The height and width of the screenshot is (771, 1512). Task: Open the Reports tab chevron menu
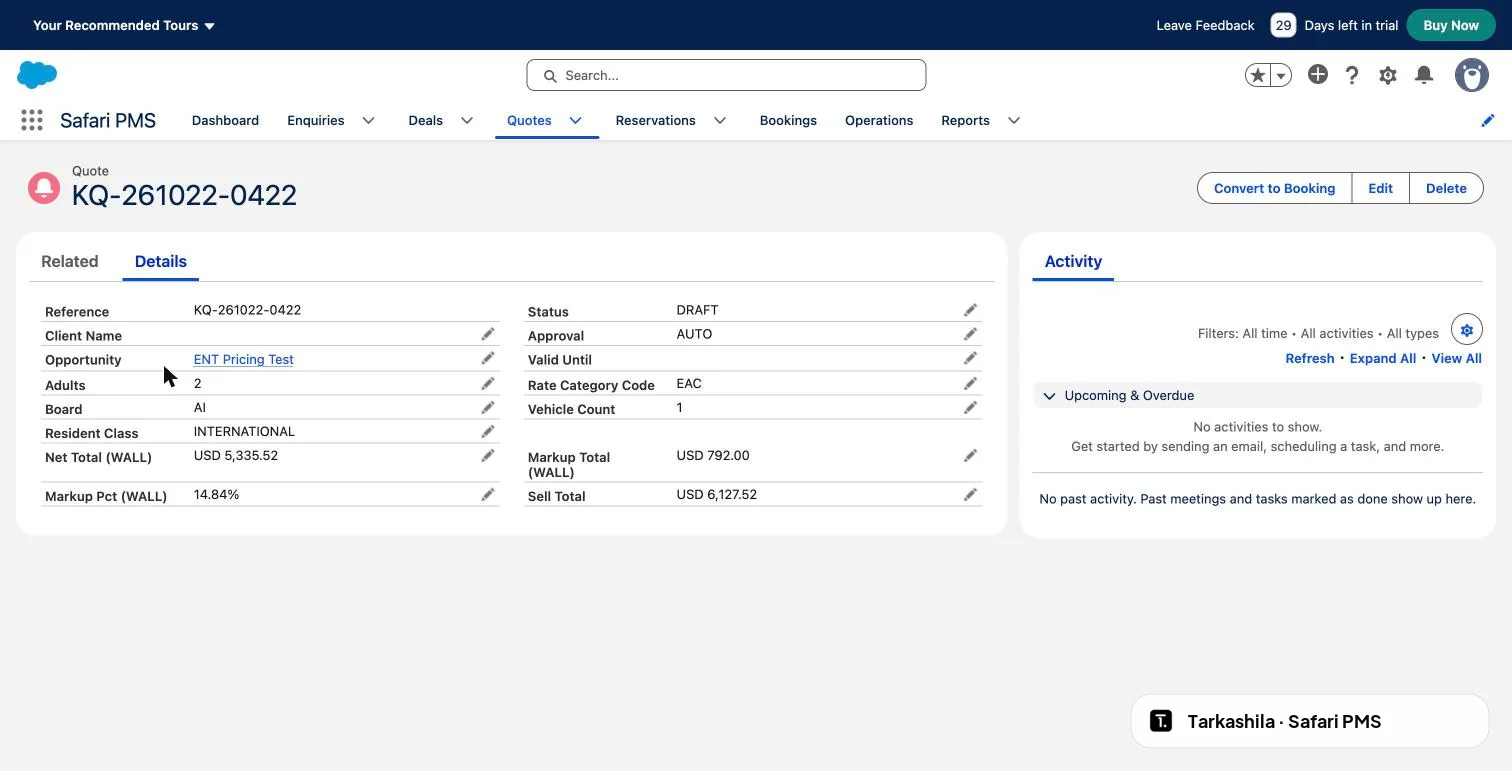[1014, 120]
